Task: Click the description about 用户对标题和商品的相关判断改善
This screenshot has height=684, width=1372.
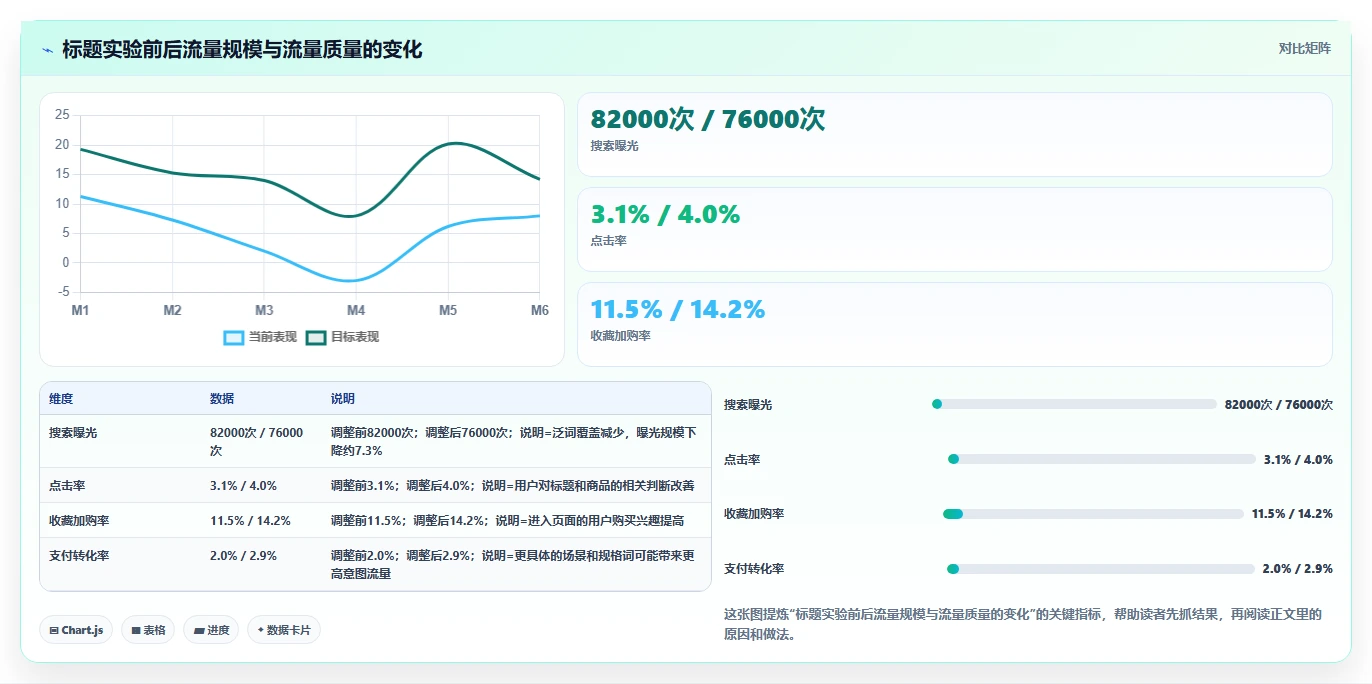Action: (516, 485)
